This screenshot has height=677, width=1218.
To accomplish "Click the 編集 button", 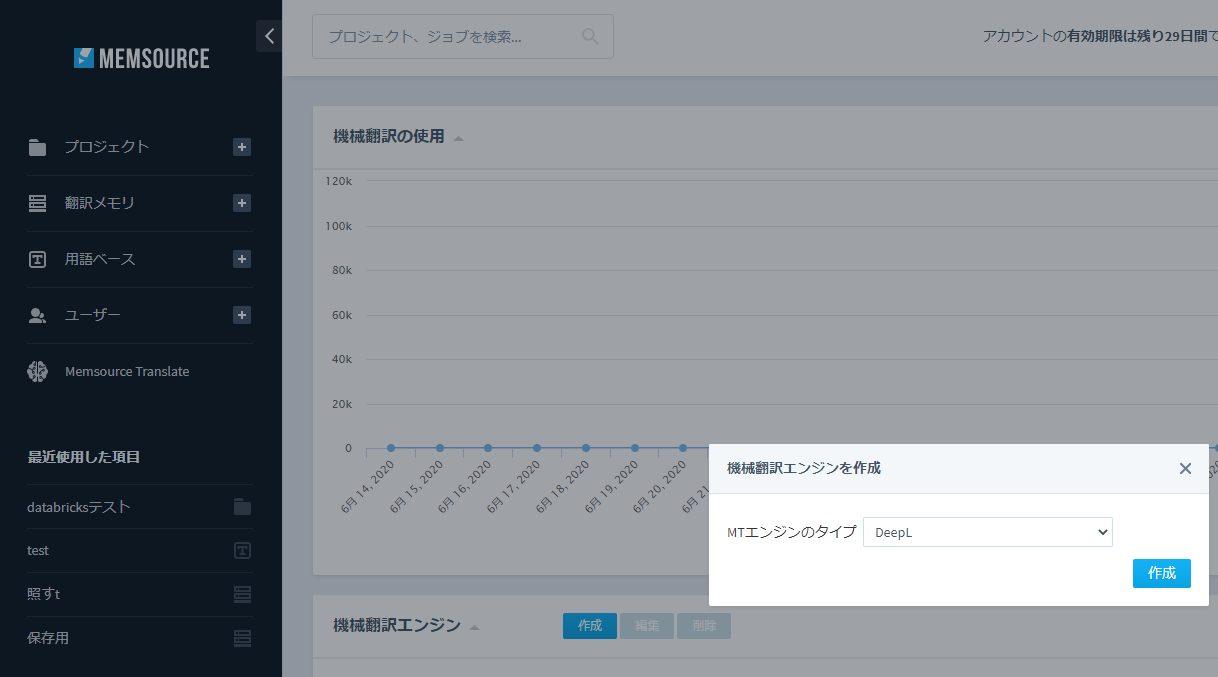I will click(647, 626).
